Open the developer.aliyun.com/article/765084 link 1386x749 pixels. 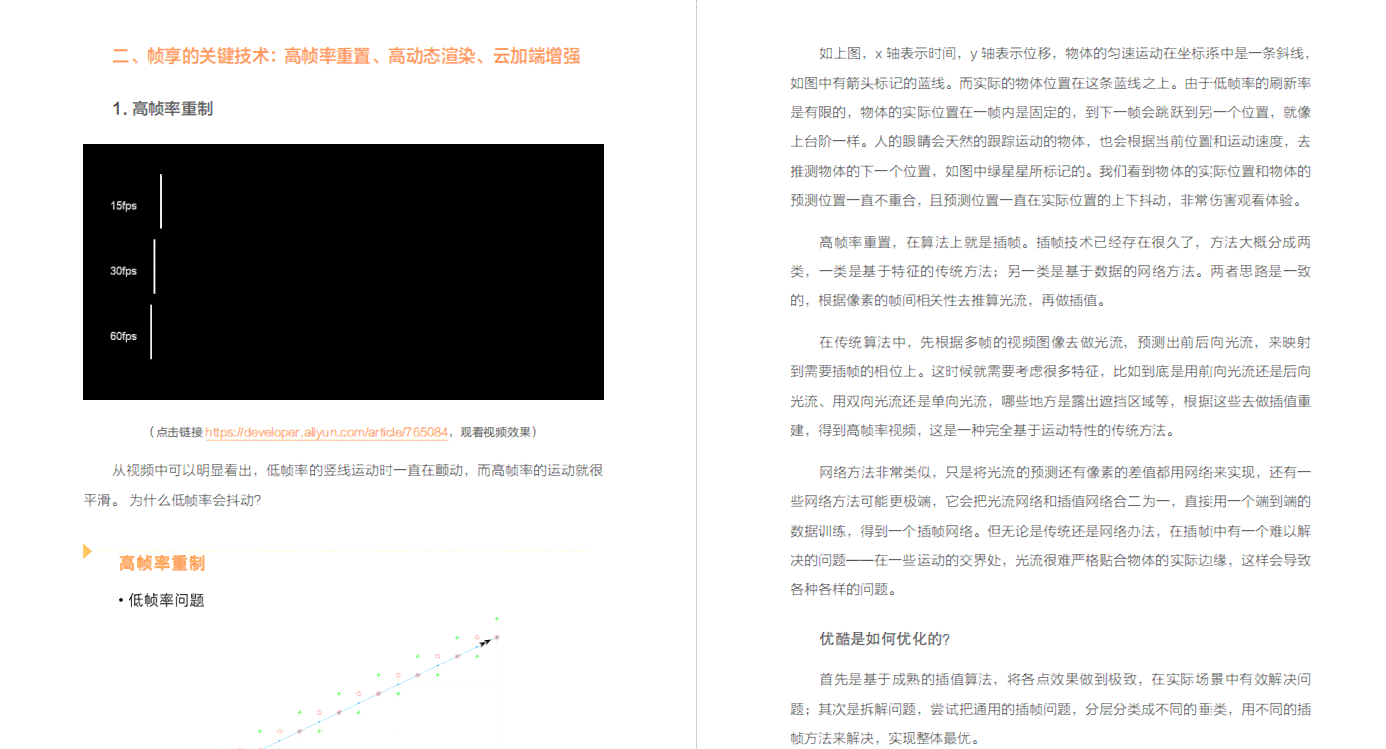(x=326, y=432)
